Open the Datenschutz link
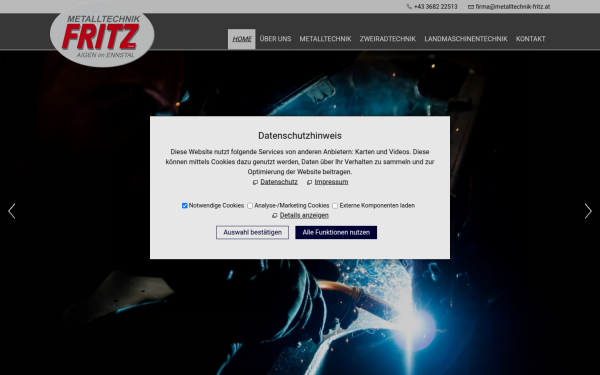The image size is (600, 375). pos(279,182)
